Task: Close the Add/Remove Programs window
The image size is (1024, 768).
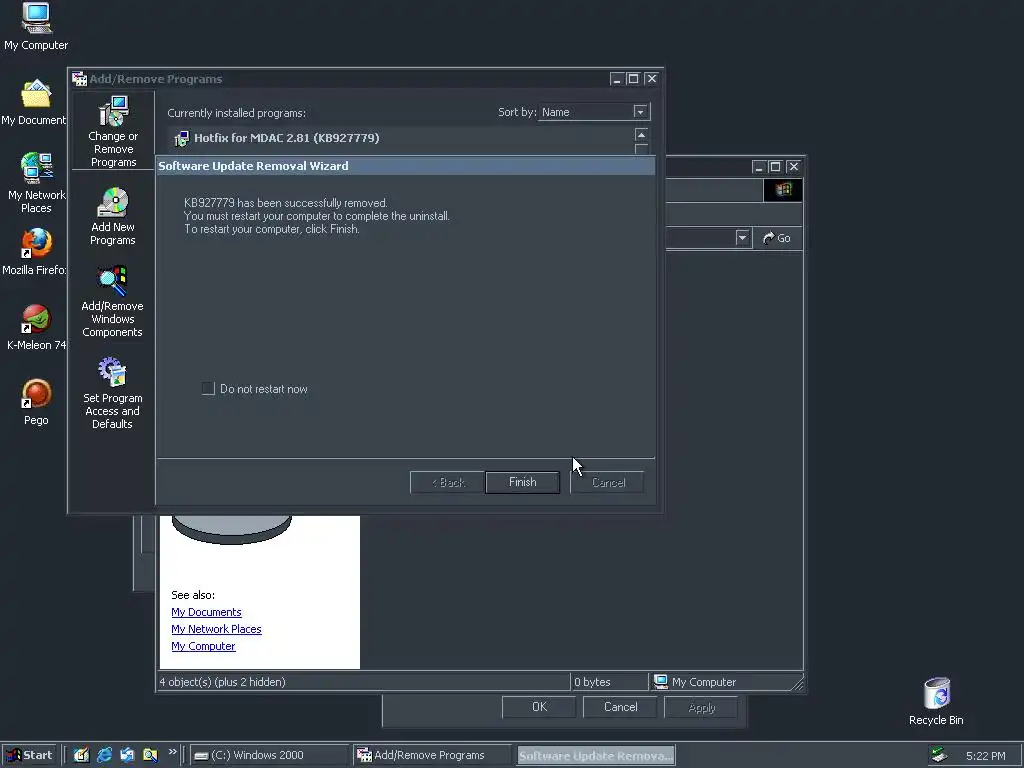Action: click(x=651, y=78)
